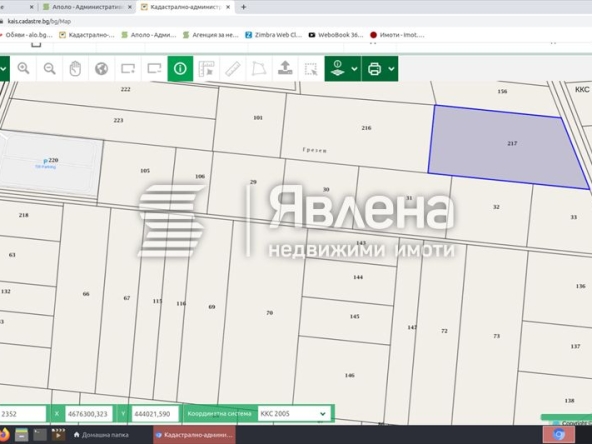Open the Кадастрално bookmark

click(87, 35)
